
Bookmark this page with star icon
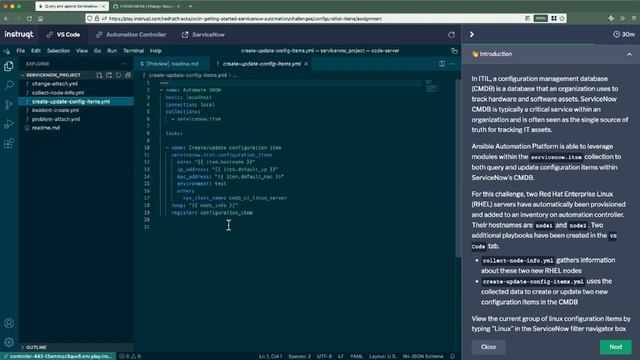tap(562, 18)
